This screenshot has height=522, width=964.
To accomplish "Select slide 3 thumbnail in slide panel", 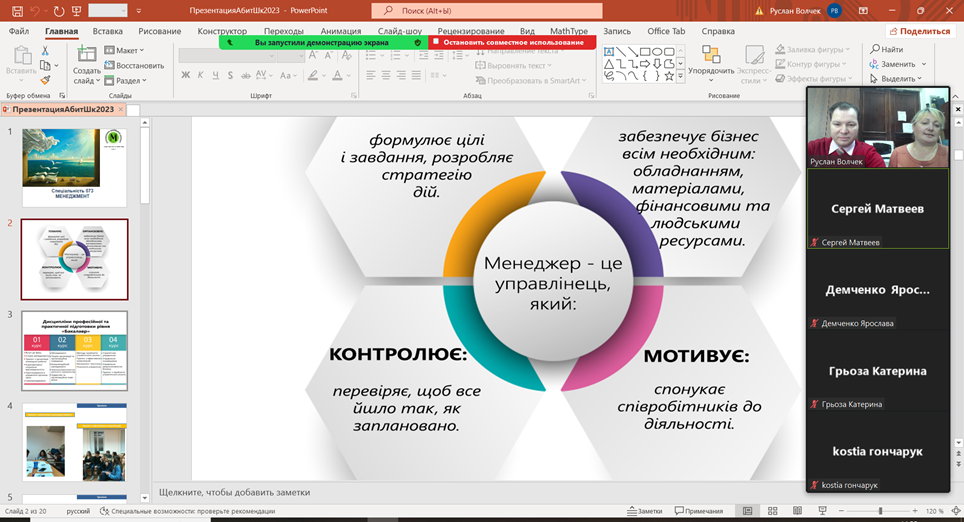I will pyautogui.click(x=75, y=350).
